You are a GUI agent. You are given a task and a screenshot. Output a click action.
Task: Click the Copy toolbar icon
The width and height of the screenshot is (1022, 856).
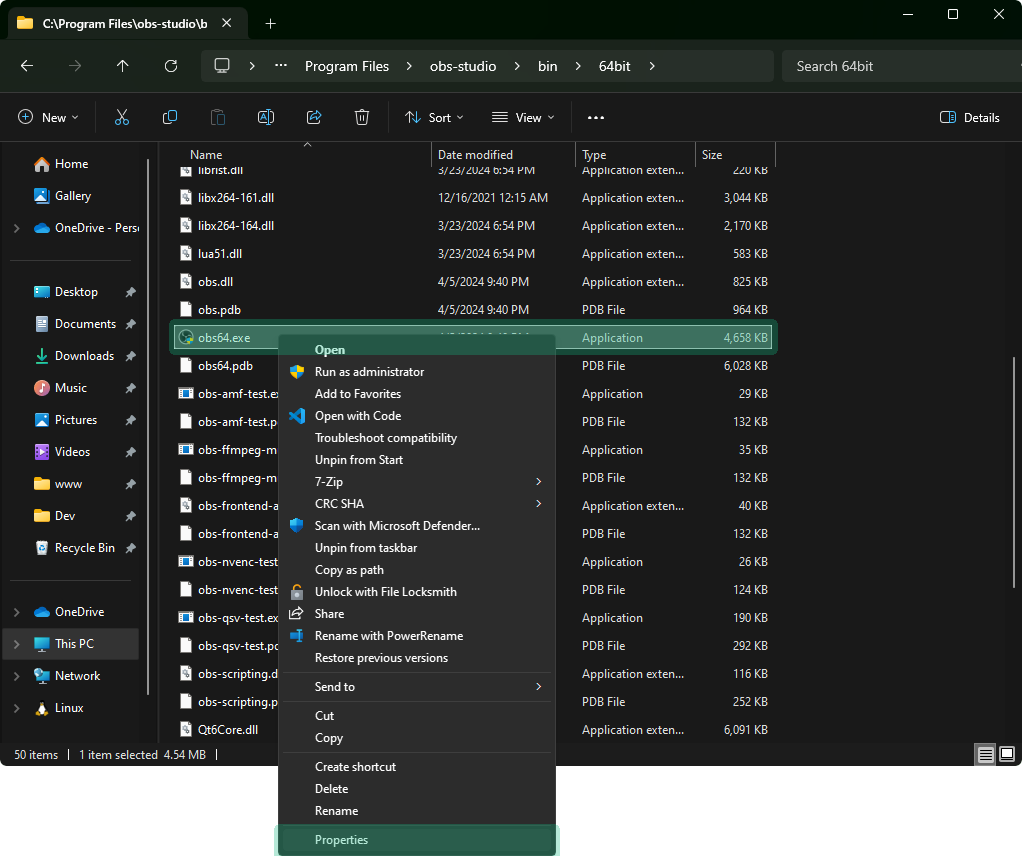click(x=169, y=117)
